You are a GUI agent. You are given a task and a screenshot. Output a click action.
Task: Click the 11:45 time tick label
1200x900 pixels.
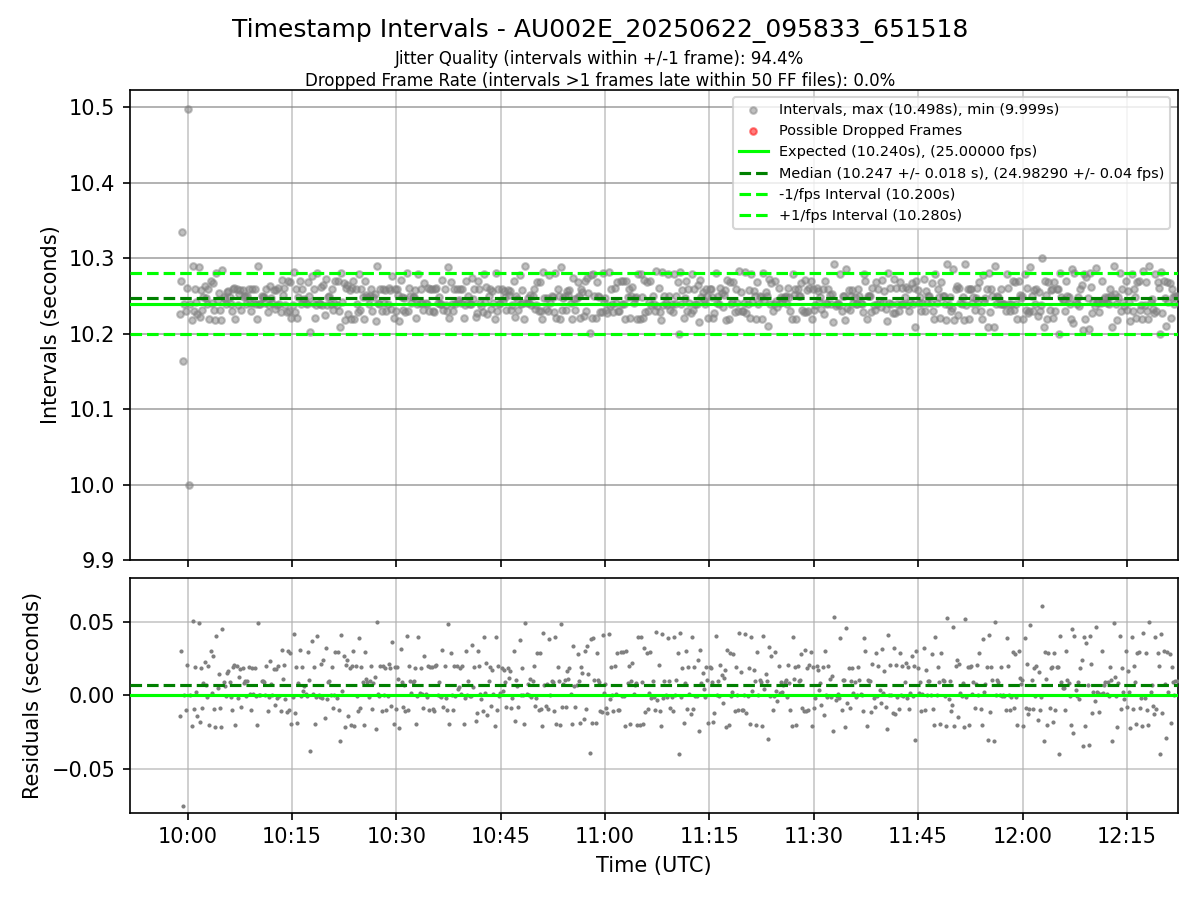(918, 836)
